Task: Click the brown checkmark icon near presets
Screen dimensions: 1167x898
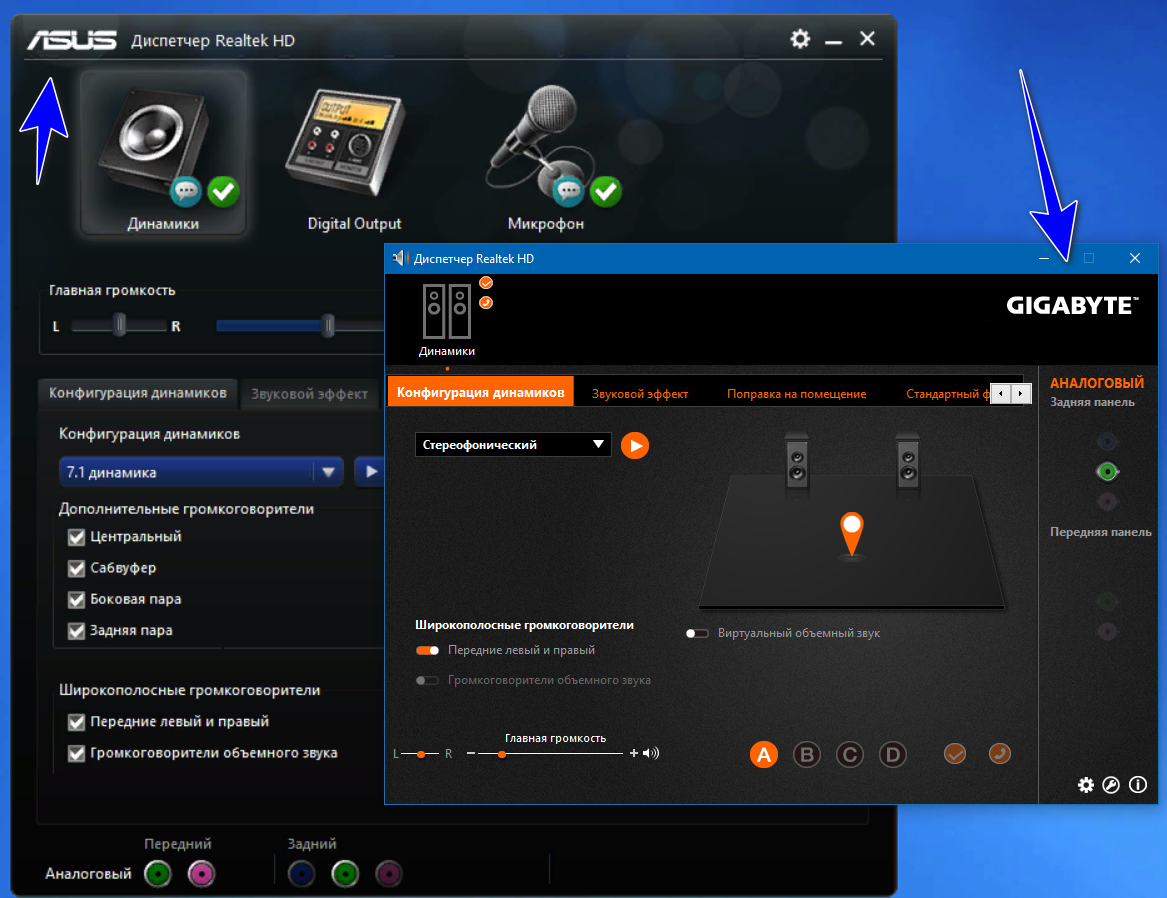Action: pyautogui.click(x=955, y=754)
